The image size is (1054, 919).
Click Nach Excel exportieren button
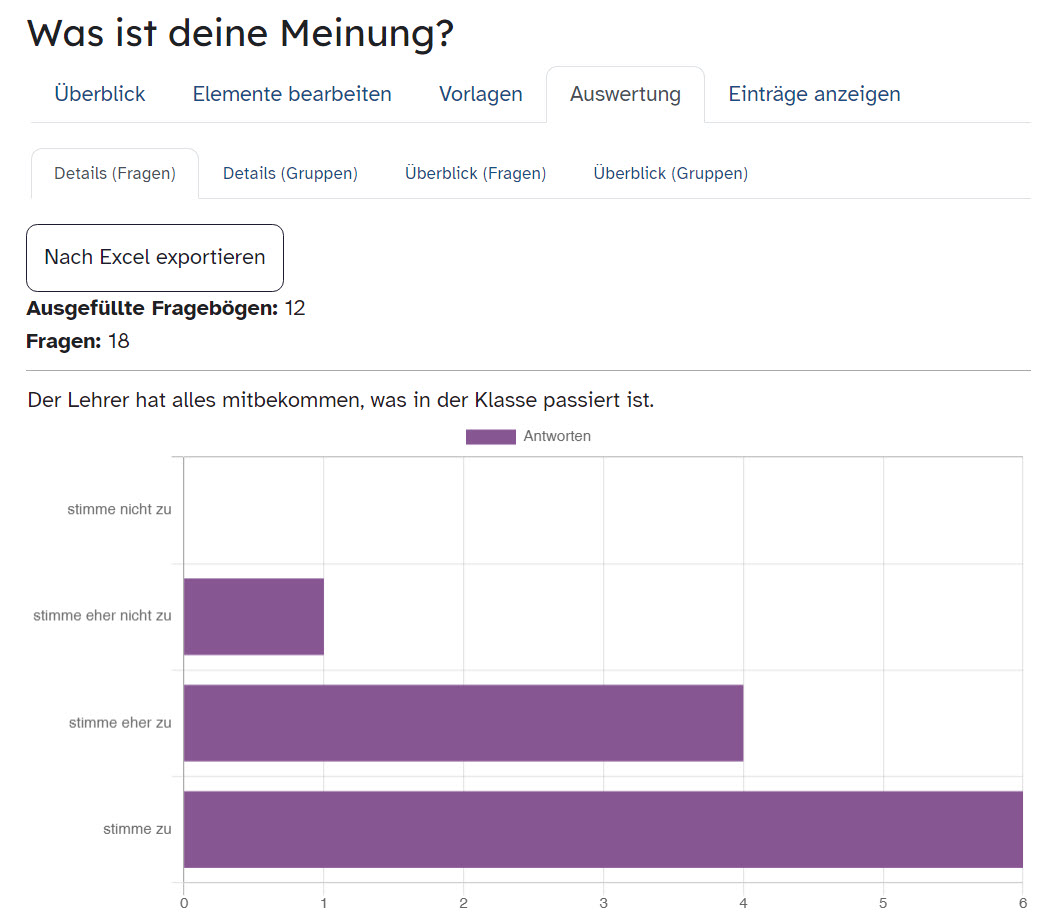(x=155, y=257)
